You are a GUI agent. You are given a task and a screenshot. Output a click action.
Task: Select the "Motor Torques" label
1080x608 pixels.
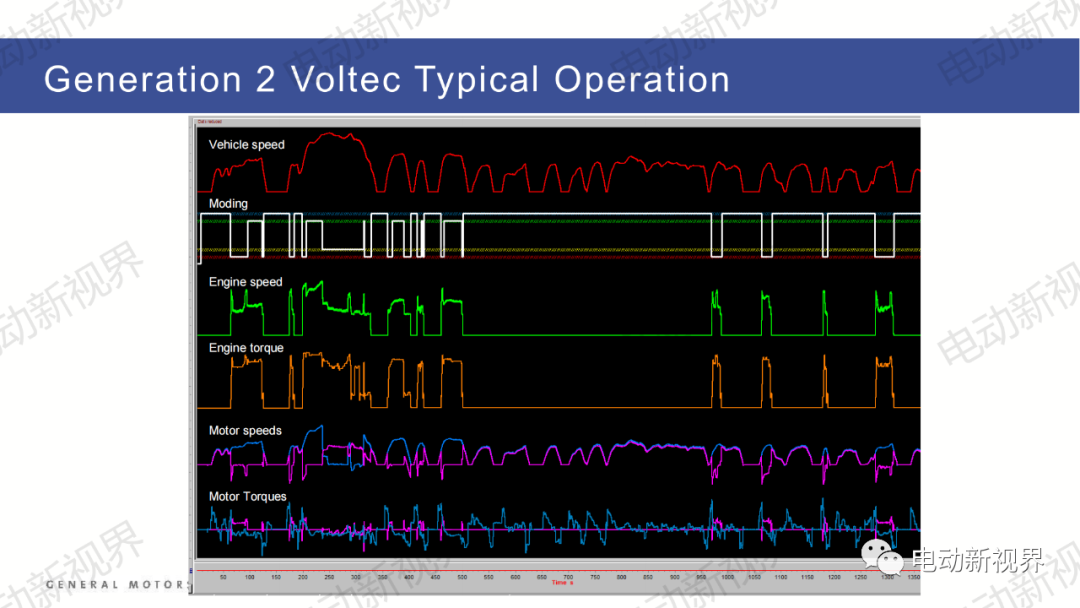(x=247, y=496)
